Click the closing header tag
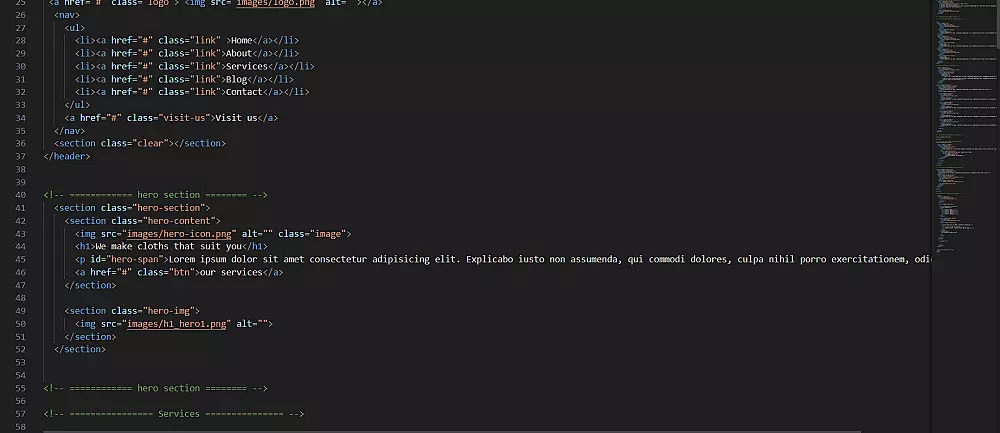 (x=67, y=156)
